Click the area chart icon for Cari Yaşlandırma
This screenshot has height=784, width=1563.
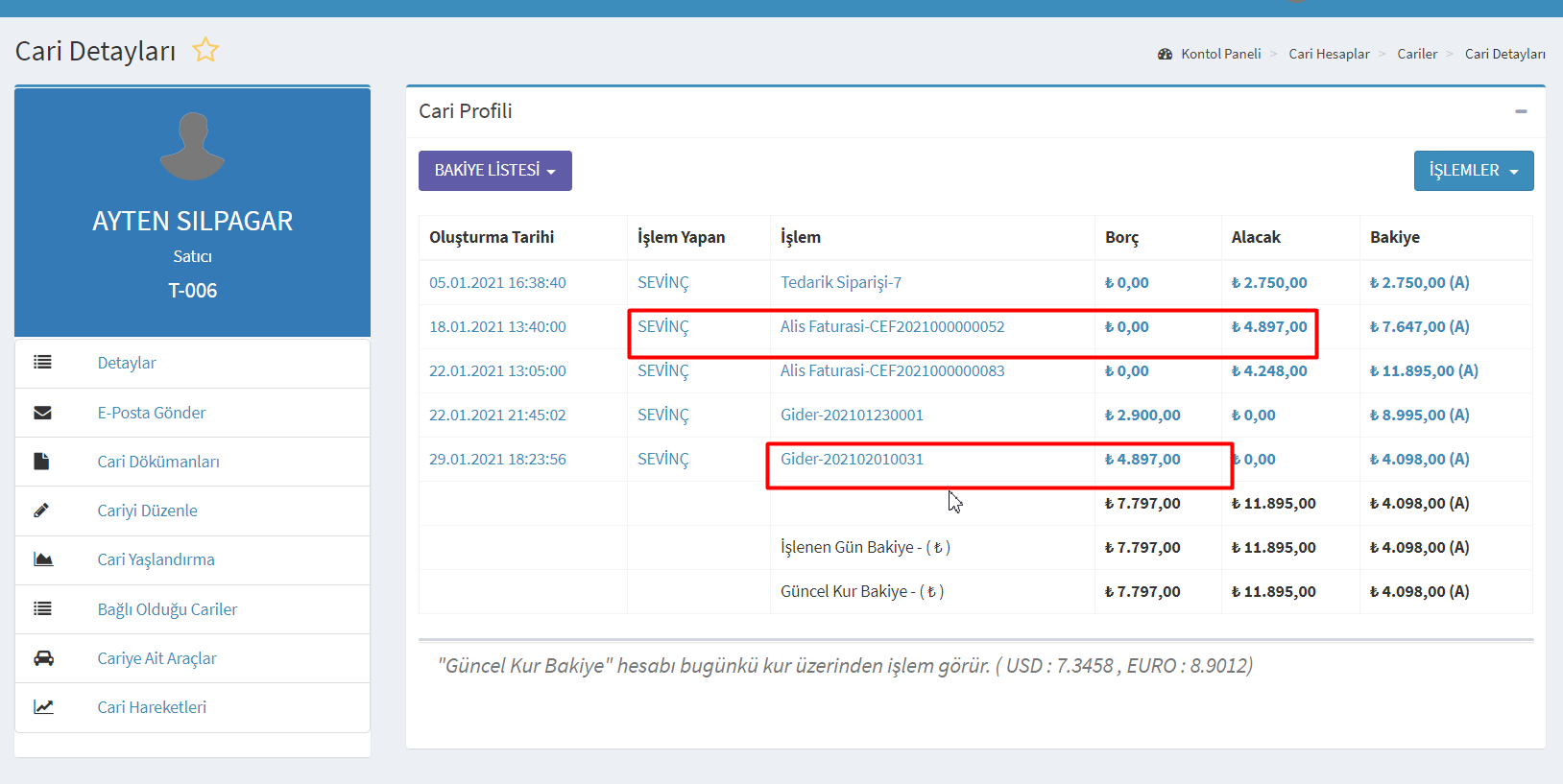[x=43, y=559]
